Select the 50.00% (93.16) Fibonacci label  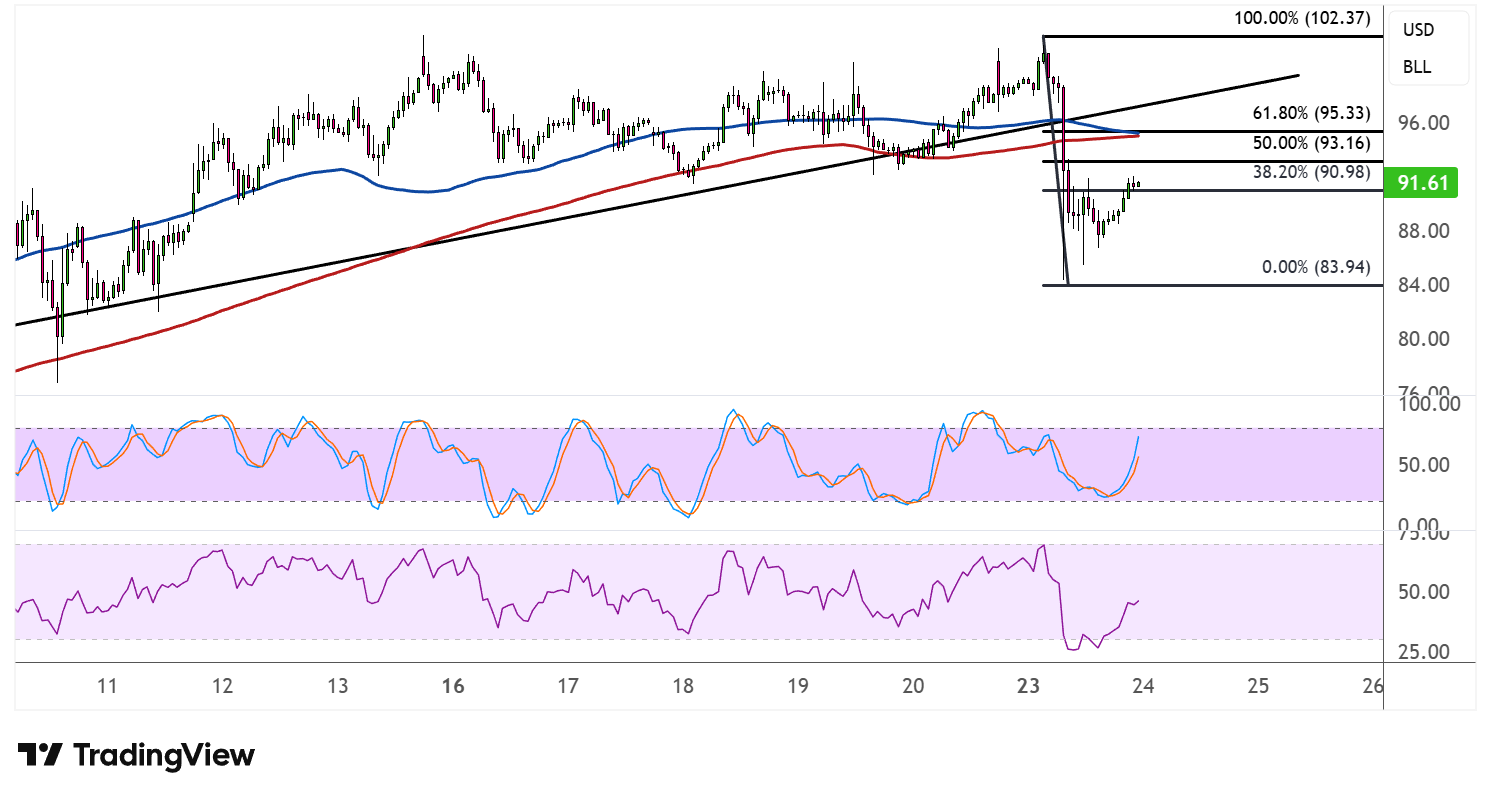click(1310, 143)
